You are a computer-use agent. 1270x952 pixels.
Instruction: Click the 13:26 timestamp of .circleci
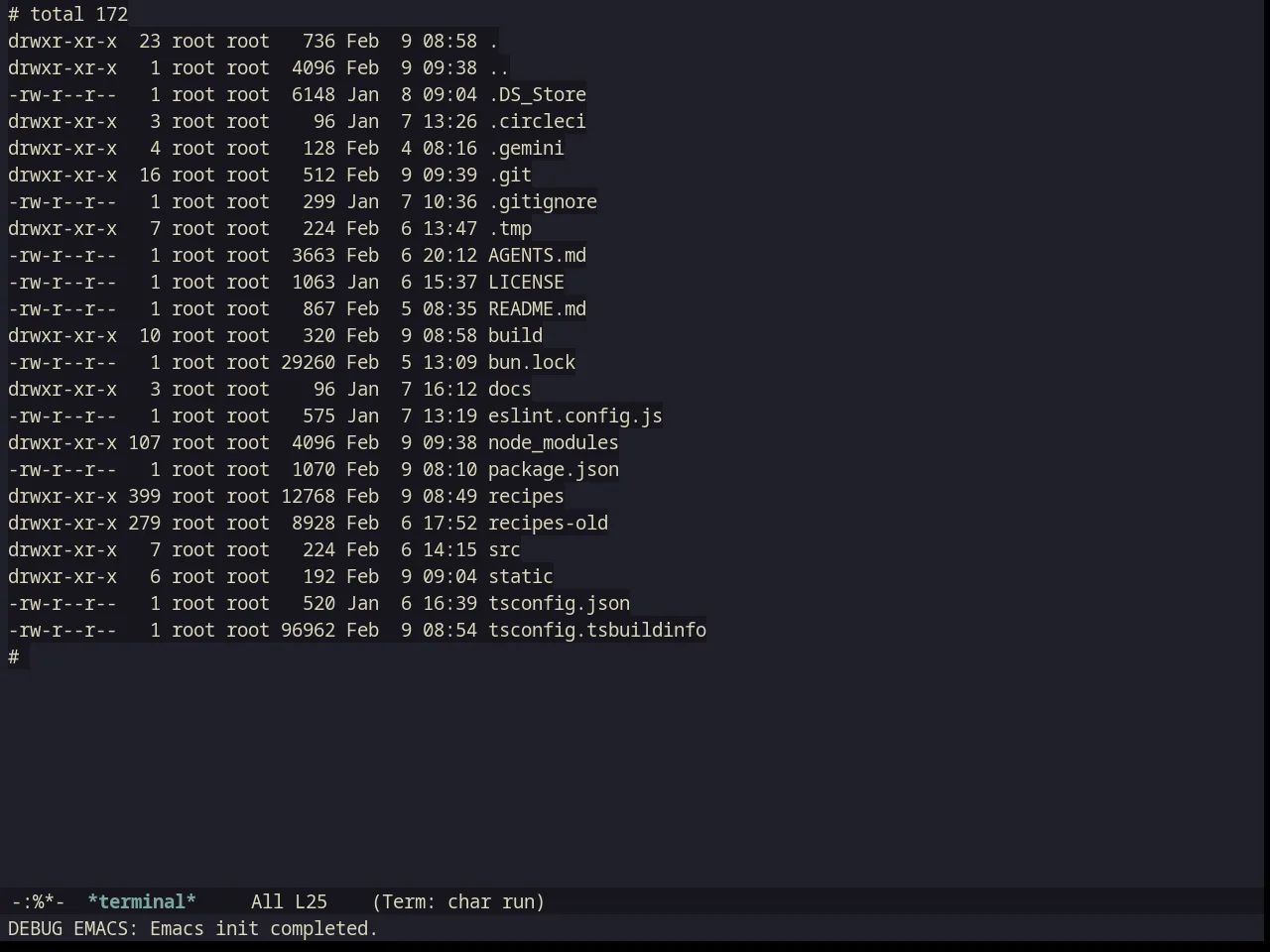[449, 121]
